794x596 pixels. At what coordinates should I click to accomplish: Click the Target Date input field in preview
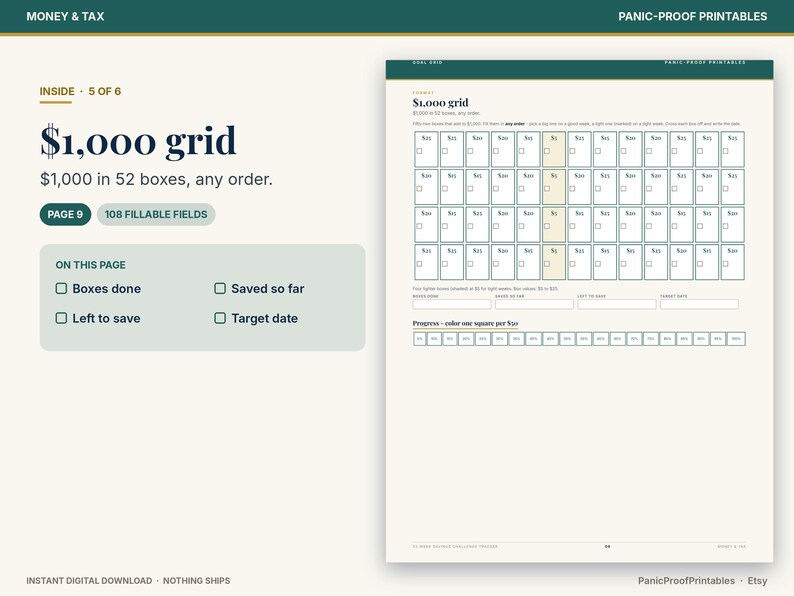[x=699, y=304]
